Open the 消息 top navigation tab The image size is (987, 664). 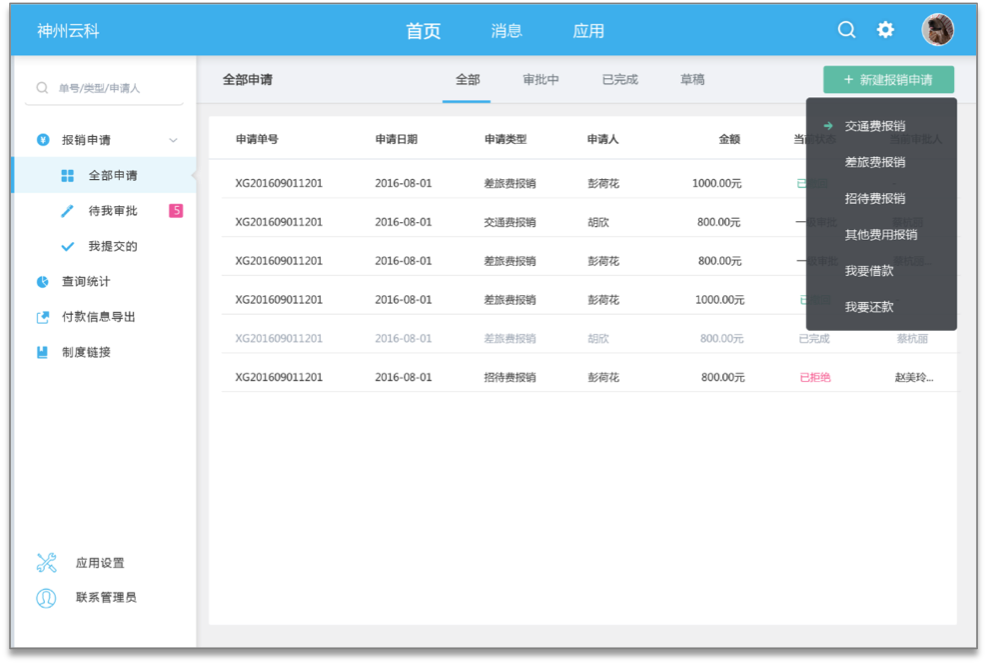pos(507,31)
